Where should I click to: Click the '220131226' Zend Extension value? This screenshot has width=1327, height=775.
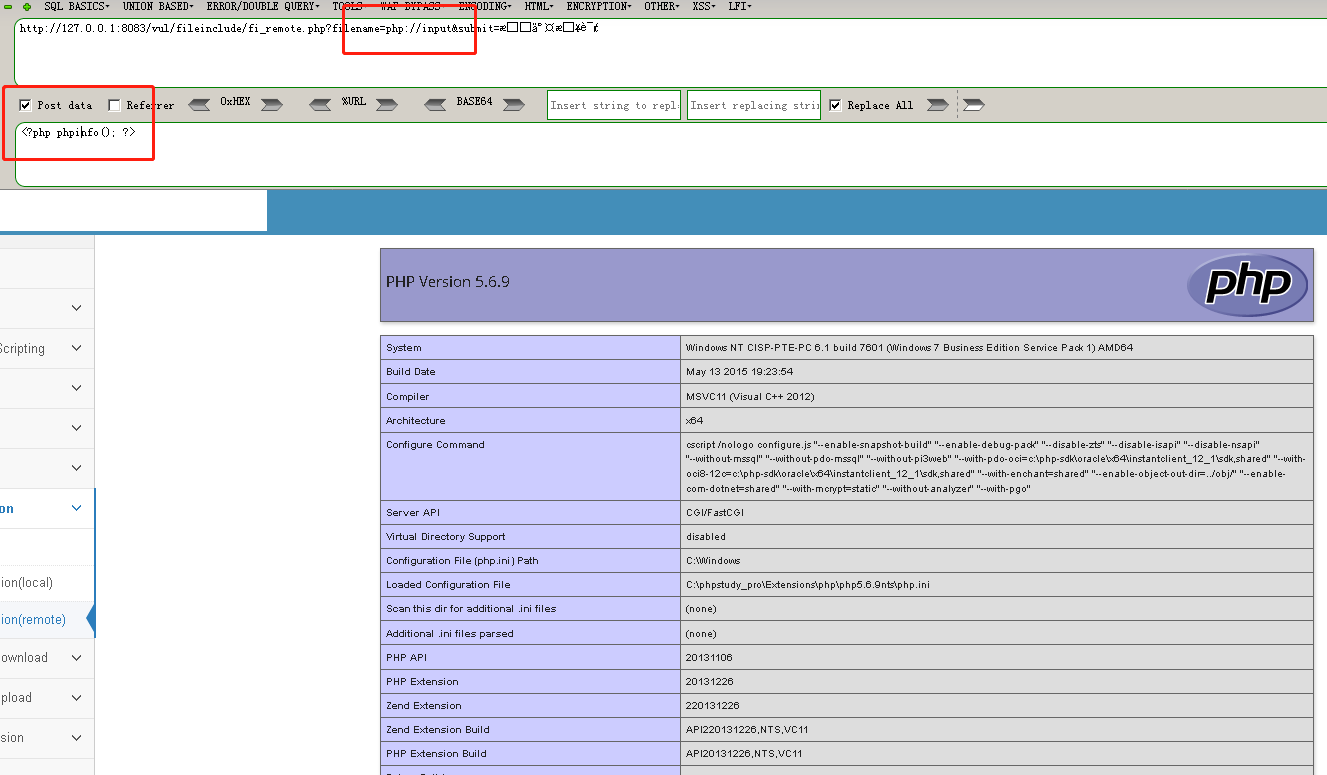click(712, 705)
